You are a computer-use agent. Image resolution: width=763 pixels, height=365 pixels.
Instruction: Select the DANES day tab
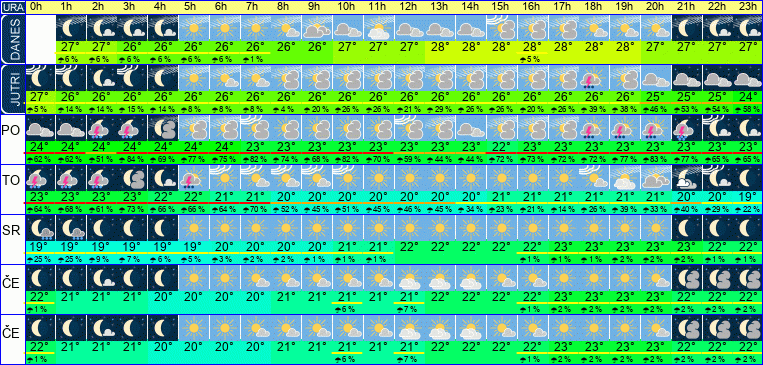pyautogui.click(x=12, y=39)
